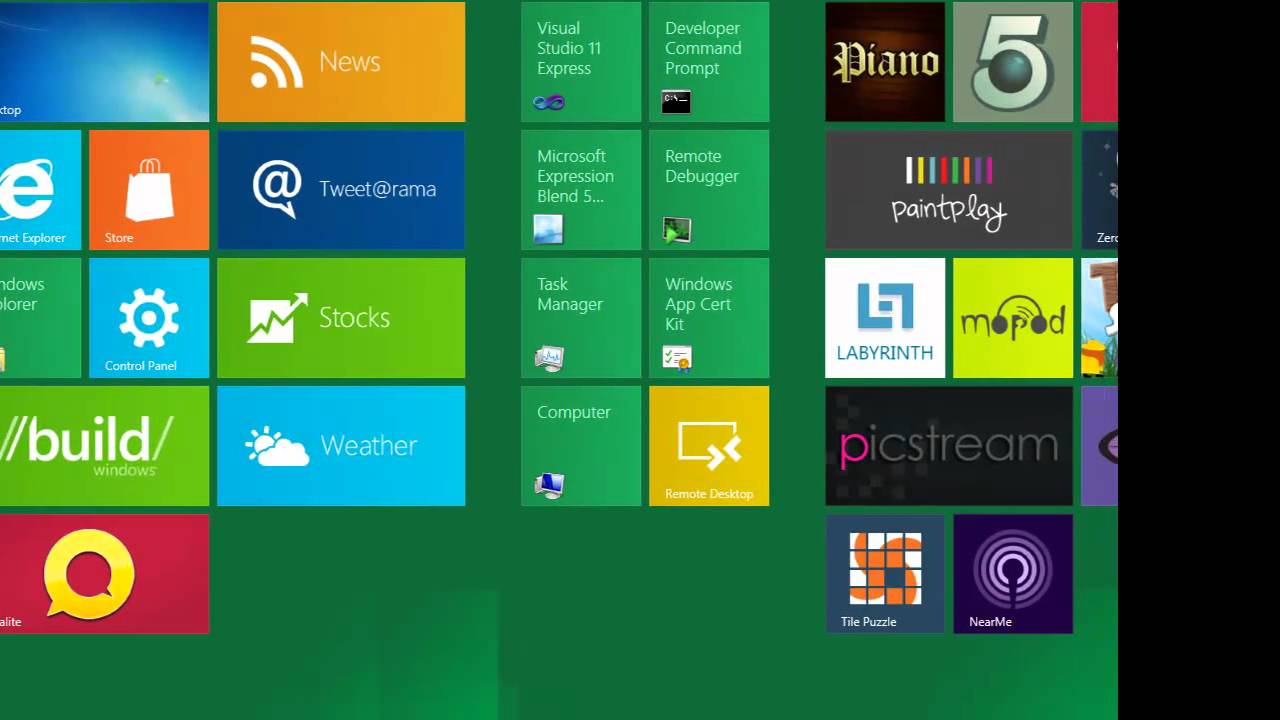Launch Internet Explorer tile

coord(40,190)
